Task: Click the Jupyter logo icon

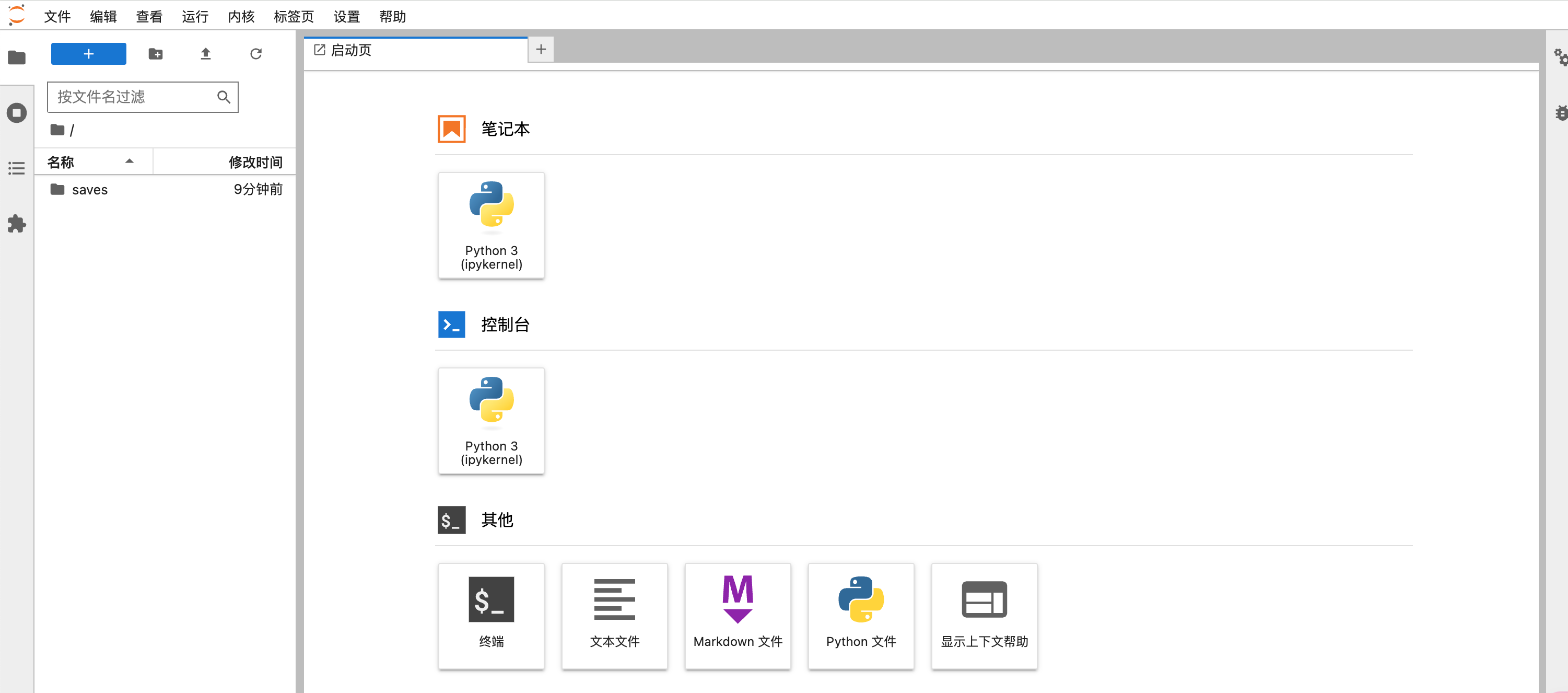Action: 16,15
